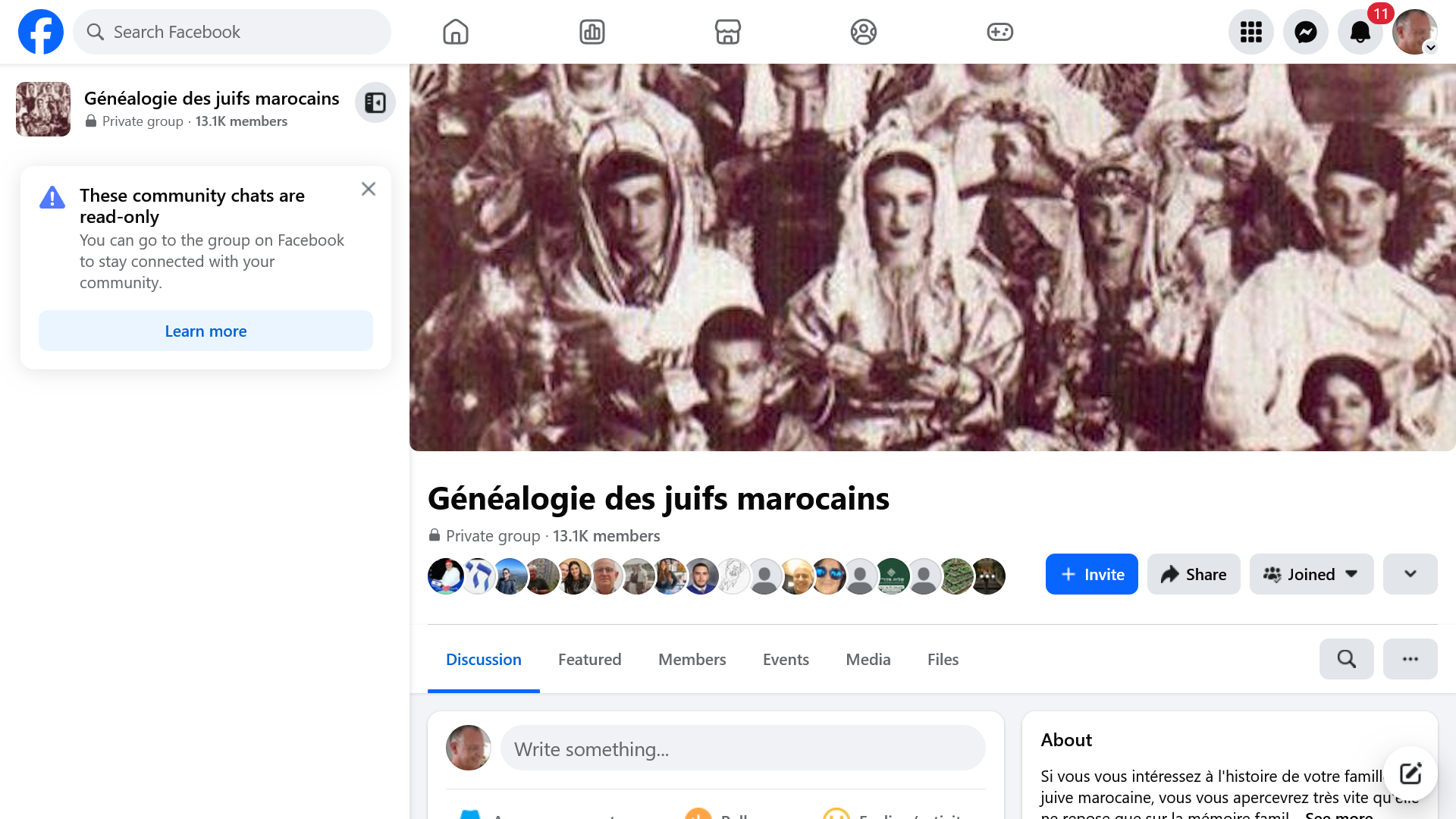Open the Groups icon in top navigation
This screenshot has width=1456, height=819.
[x=863, y=32]
